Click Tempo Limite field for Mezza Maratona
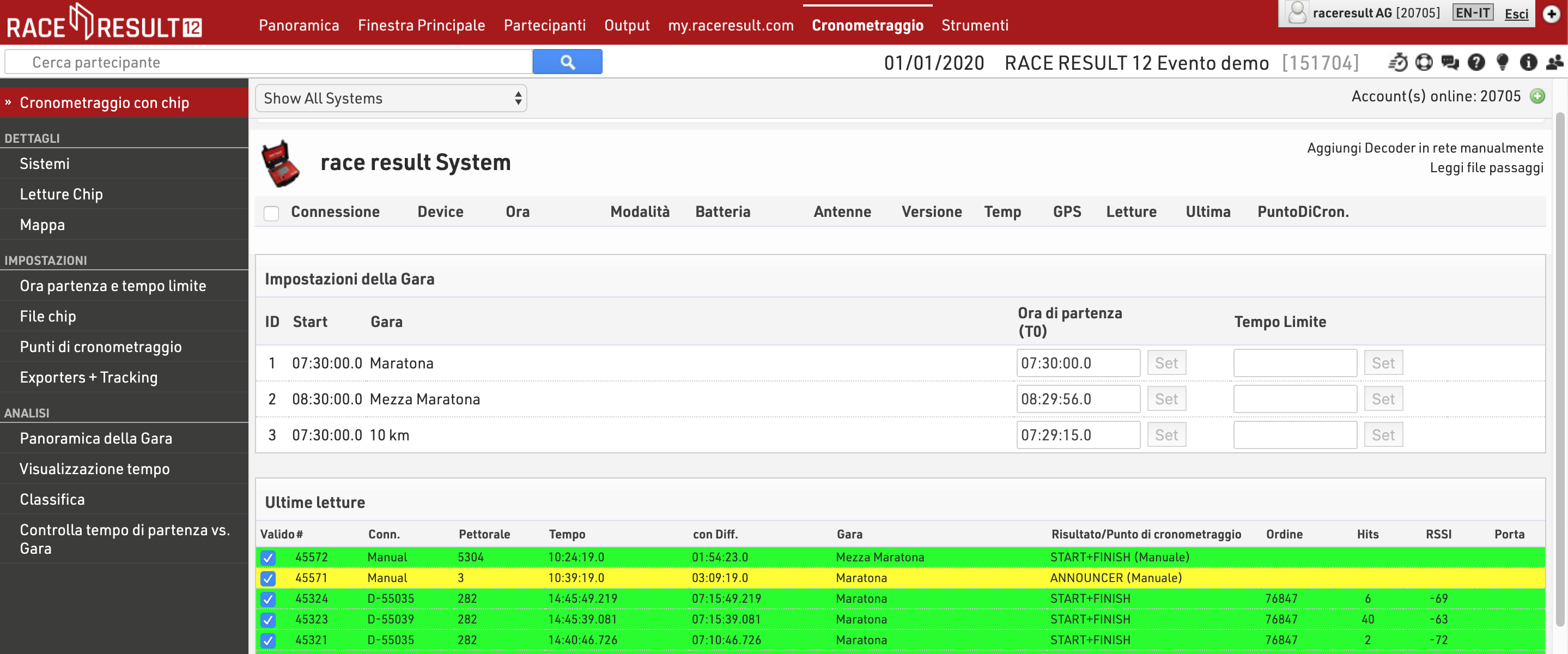 pos(1294,399)
